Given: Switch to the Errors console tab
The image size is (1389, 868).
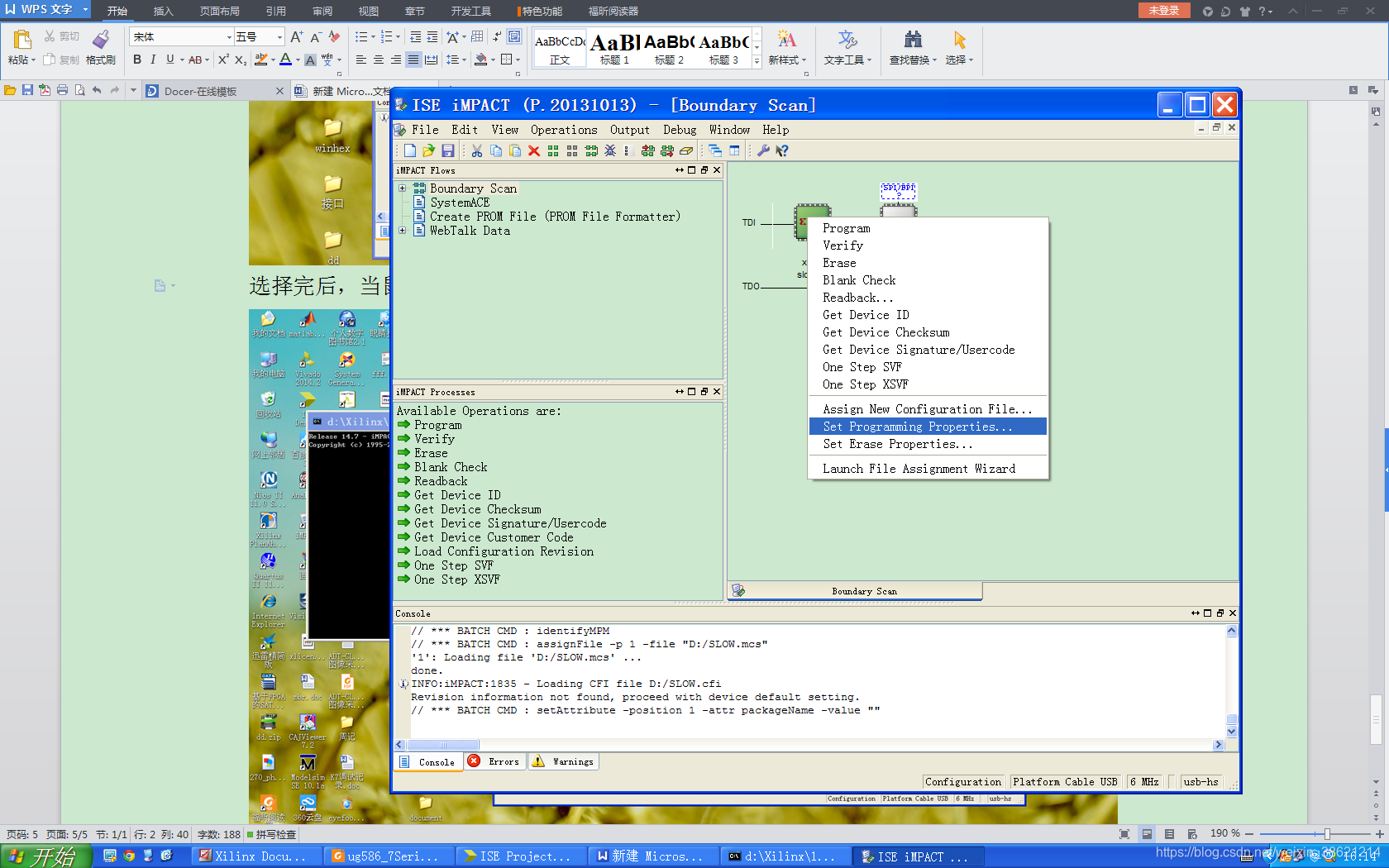Looking at the screenshot, I should point(494,761).
